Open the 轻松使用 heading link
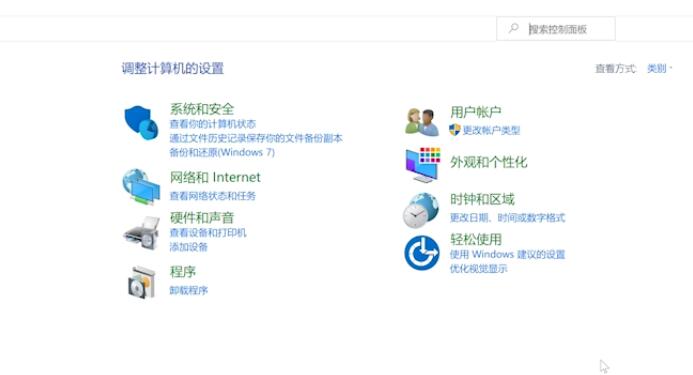693x375 pixels. coord(476,240)
